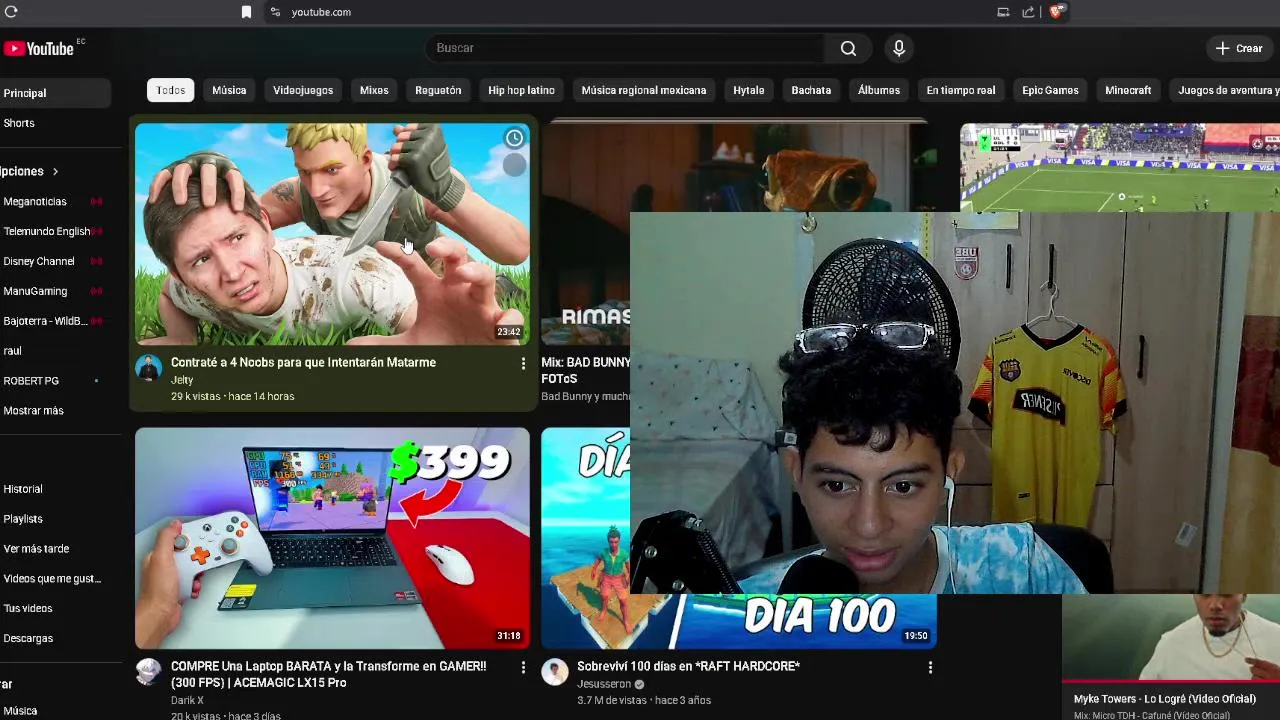Open the Brave shields icon
Viewport: 1280px width, 720px height.
click(x=1057, y=12)
